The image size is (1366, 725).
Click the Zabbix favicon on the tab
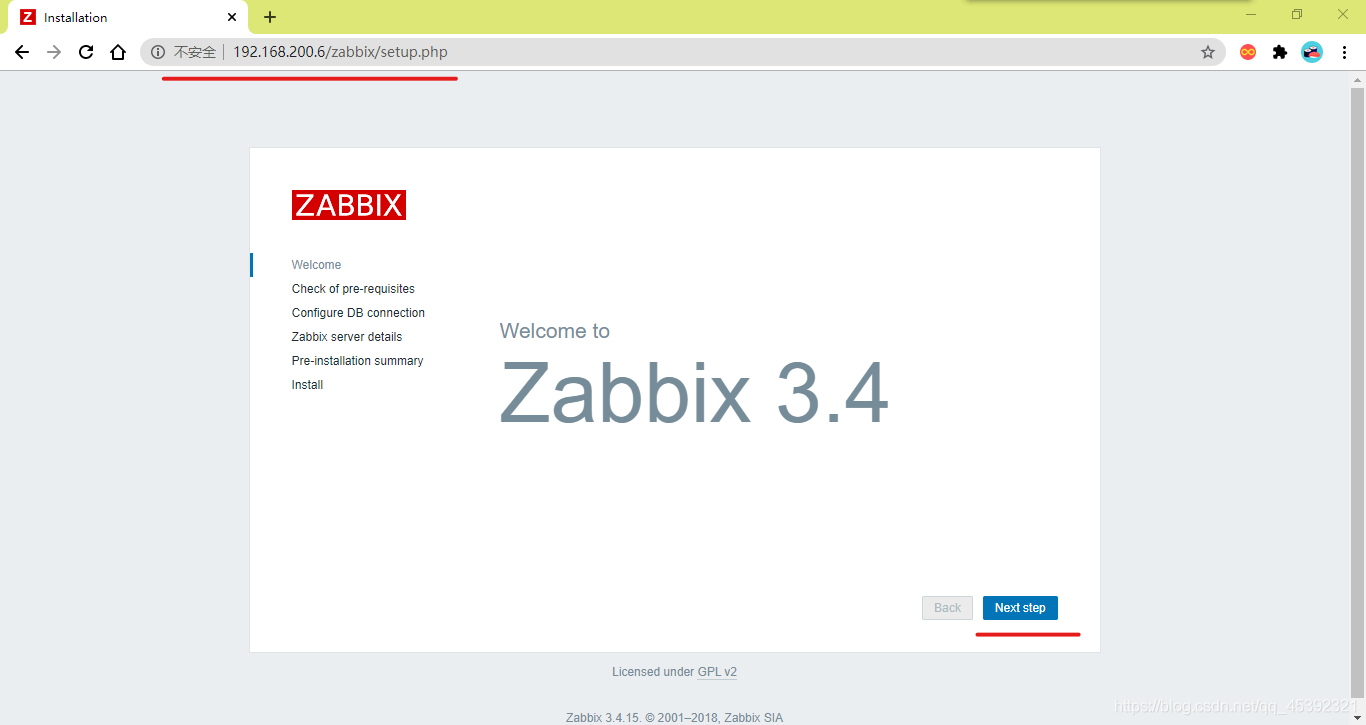tap(28, 17)
